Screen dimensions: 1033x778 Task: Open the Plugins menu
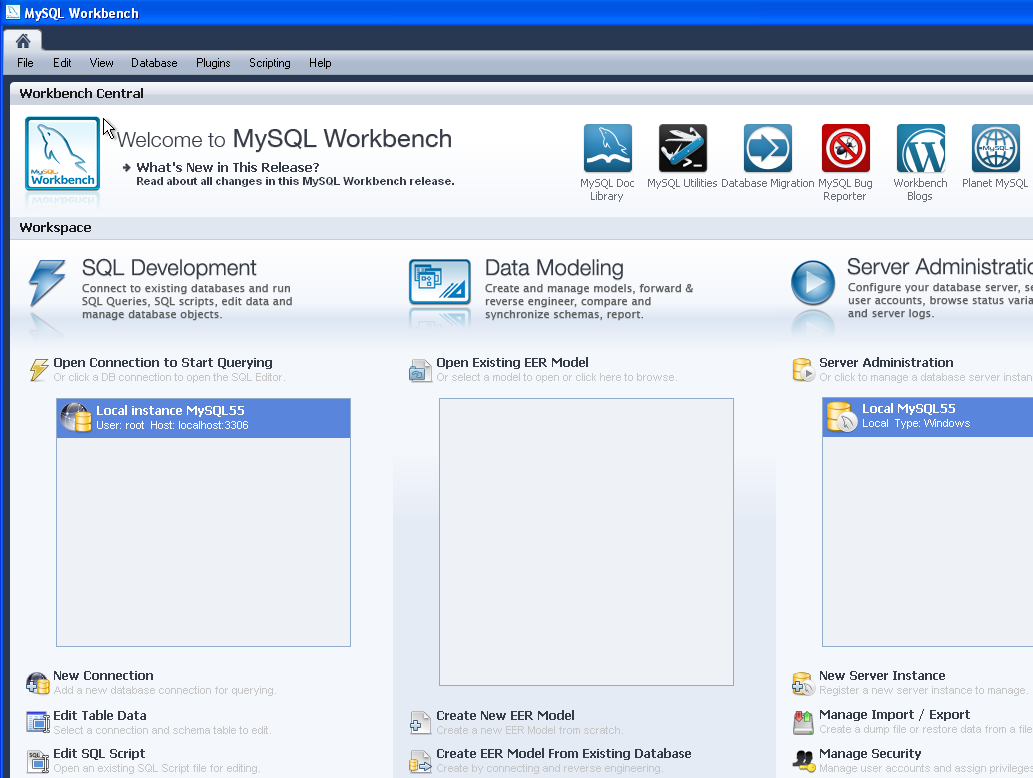[213, 63]
